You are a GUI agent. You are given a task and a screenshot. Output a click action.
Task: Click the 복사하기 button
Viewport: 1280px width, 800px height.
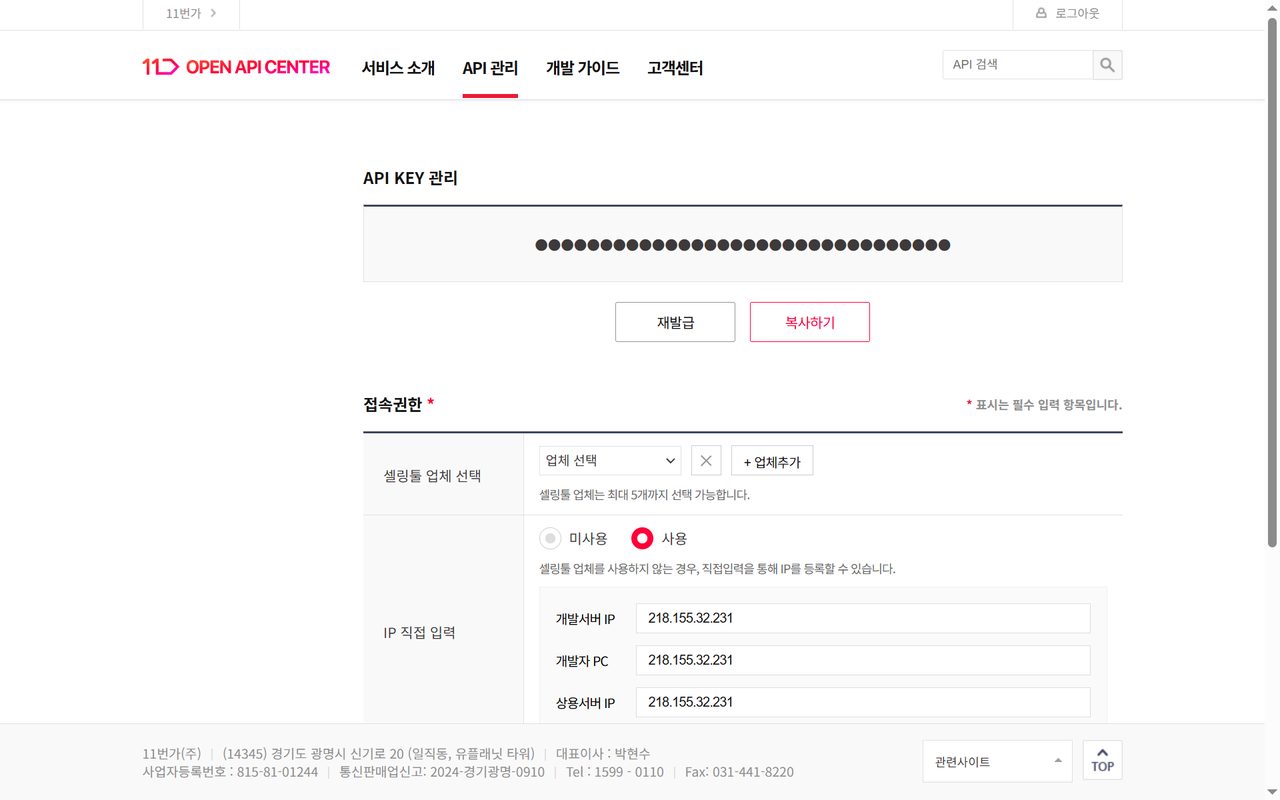click(x=810, y=322)
